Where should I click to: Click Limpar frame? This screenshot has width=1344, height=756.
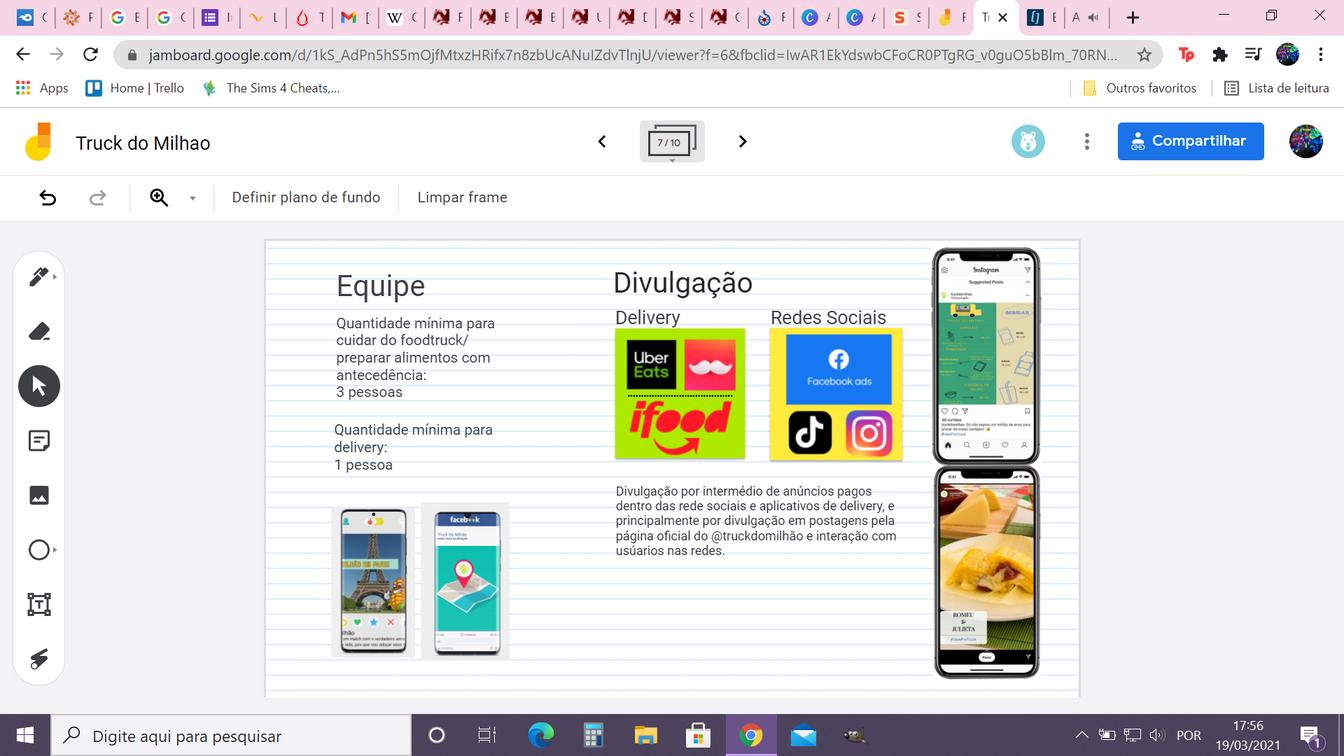[462, 198]
